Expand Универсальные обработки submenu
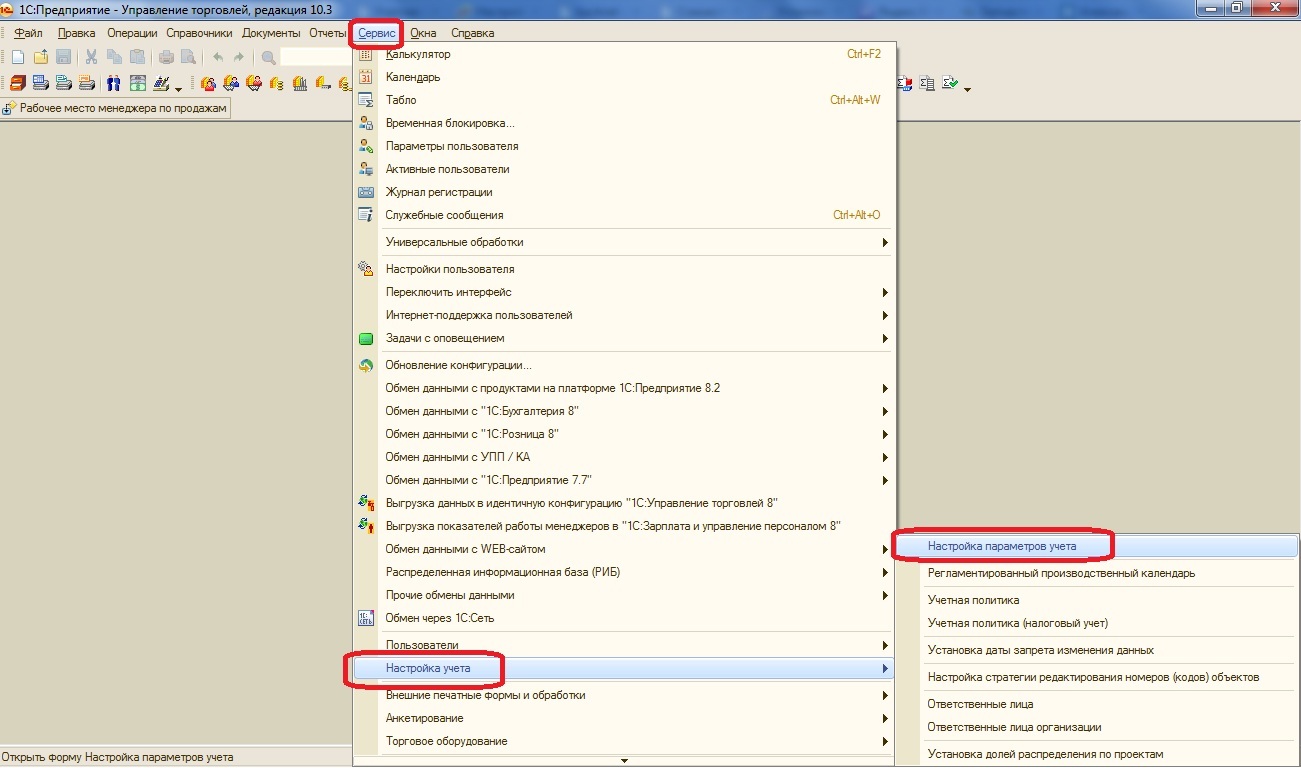 click(x=625, y=242)
